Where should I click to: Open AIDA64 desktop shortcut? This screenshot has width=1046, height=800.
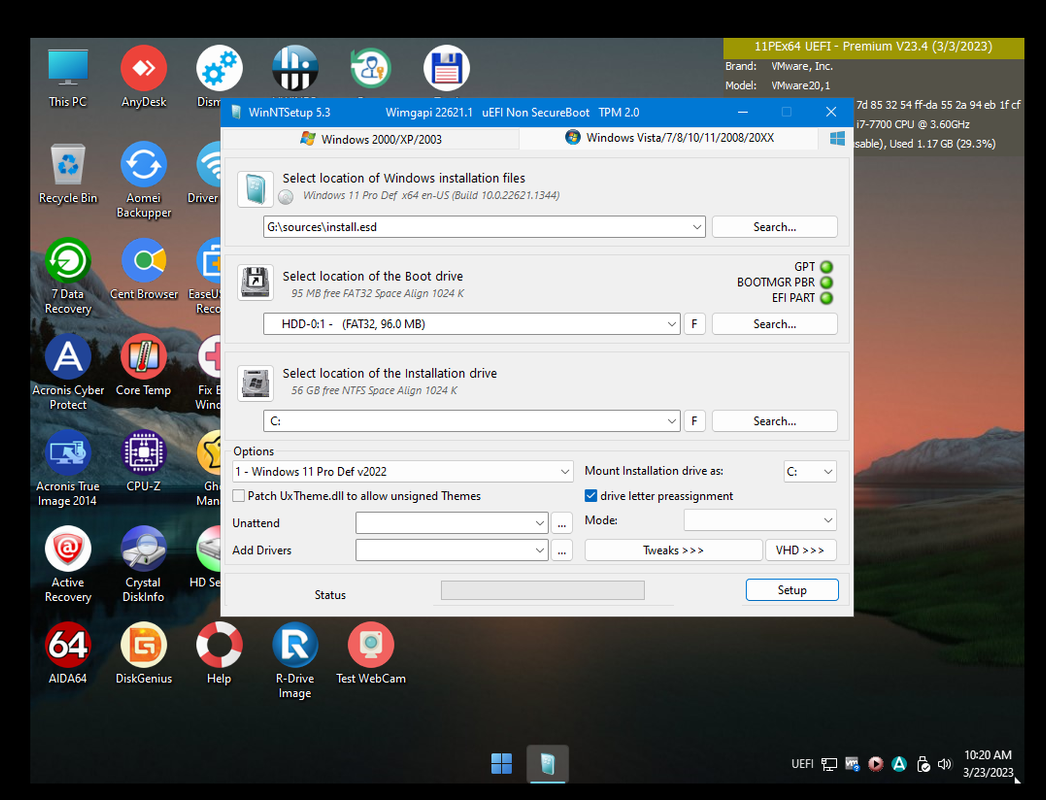tap(67, 654)
